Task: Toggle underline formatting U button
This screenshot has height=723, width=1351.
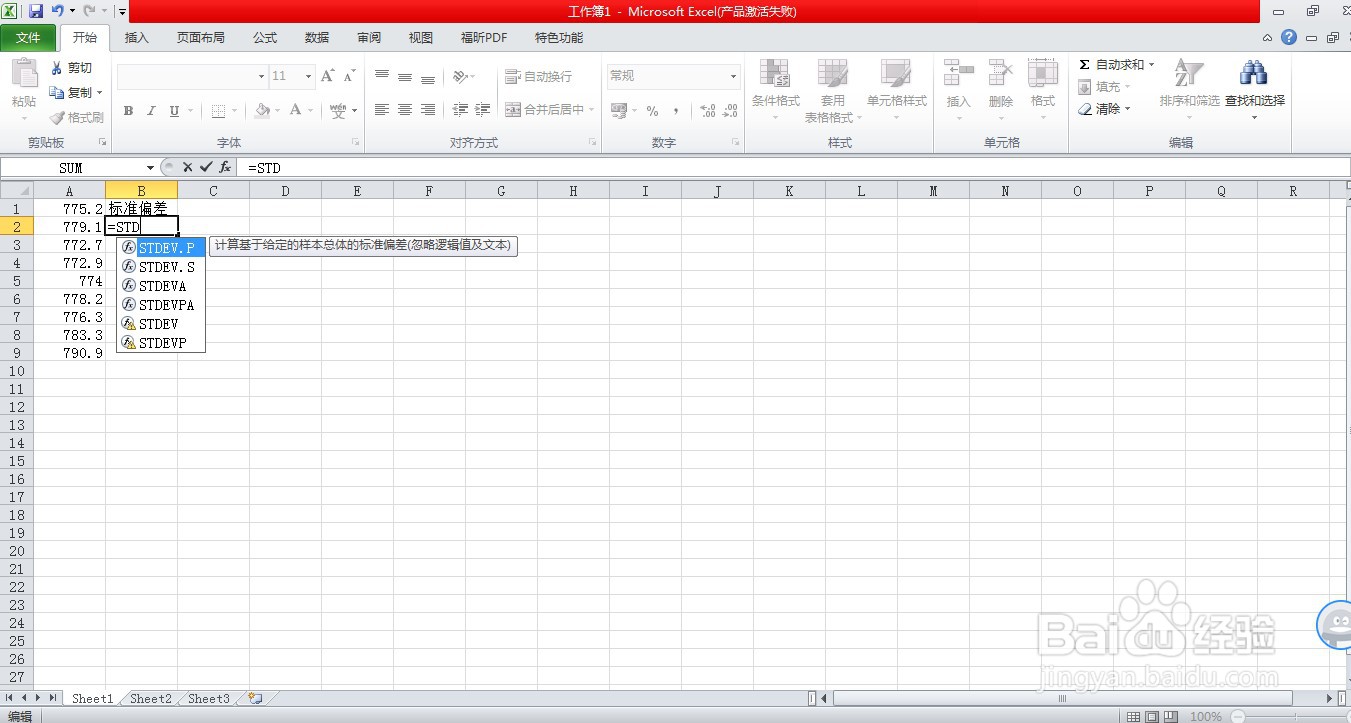Action: tap(175, 111)
